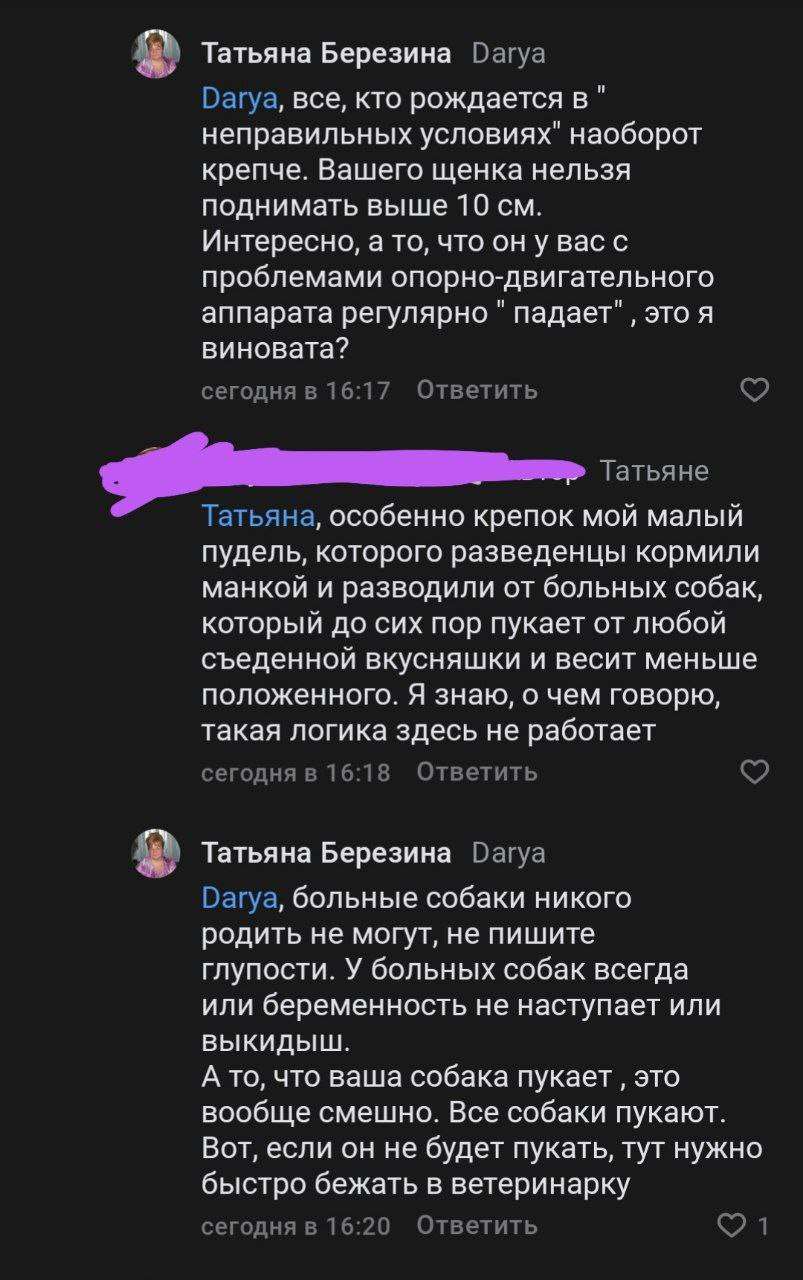Tap the gray Татьяне reply label

654,471
